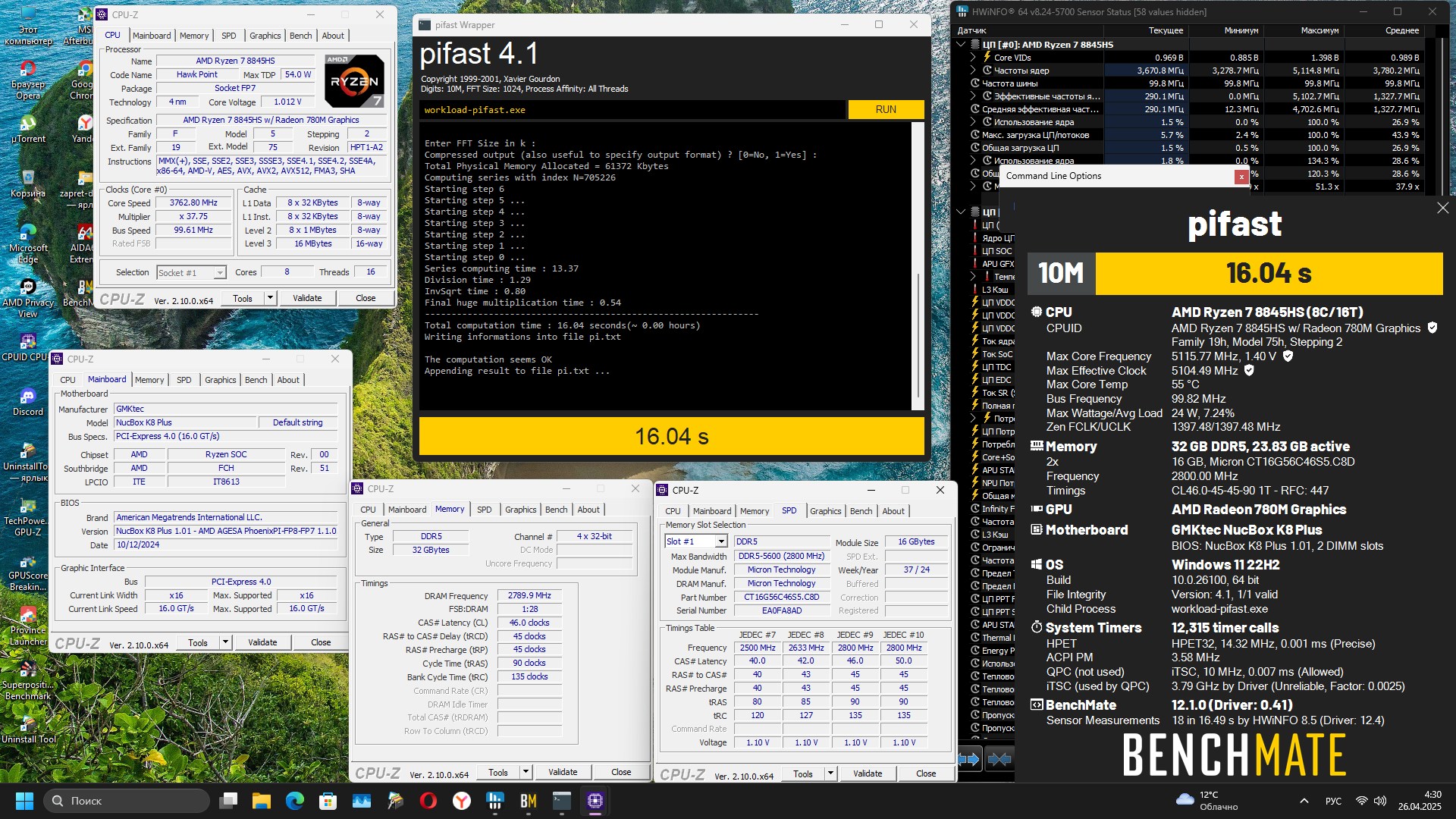Click the taskbar Поиск search box

127,801
